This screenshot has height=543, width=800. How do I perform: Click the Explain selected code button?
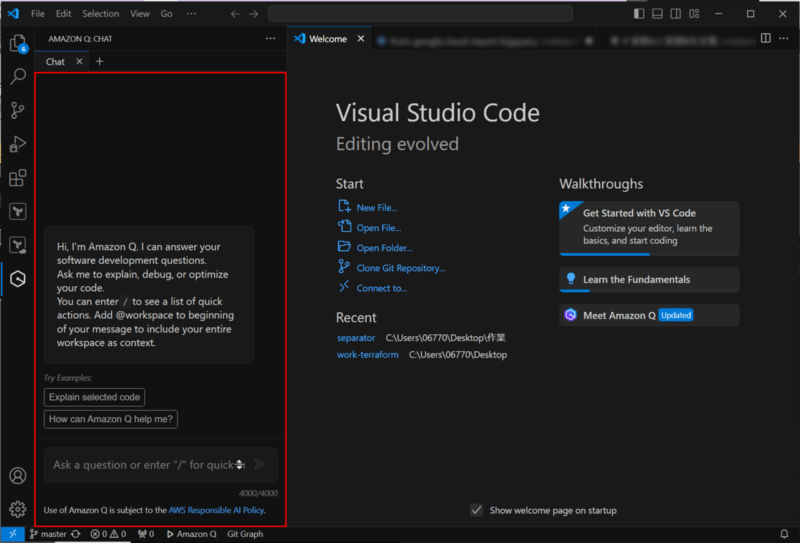tap(95, 397)
